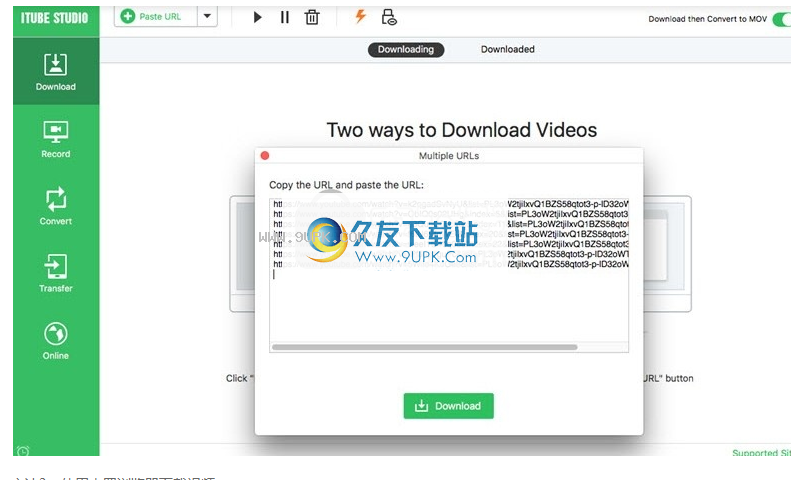Open the Supported Sites link

761,453
